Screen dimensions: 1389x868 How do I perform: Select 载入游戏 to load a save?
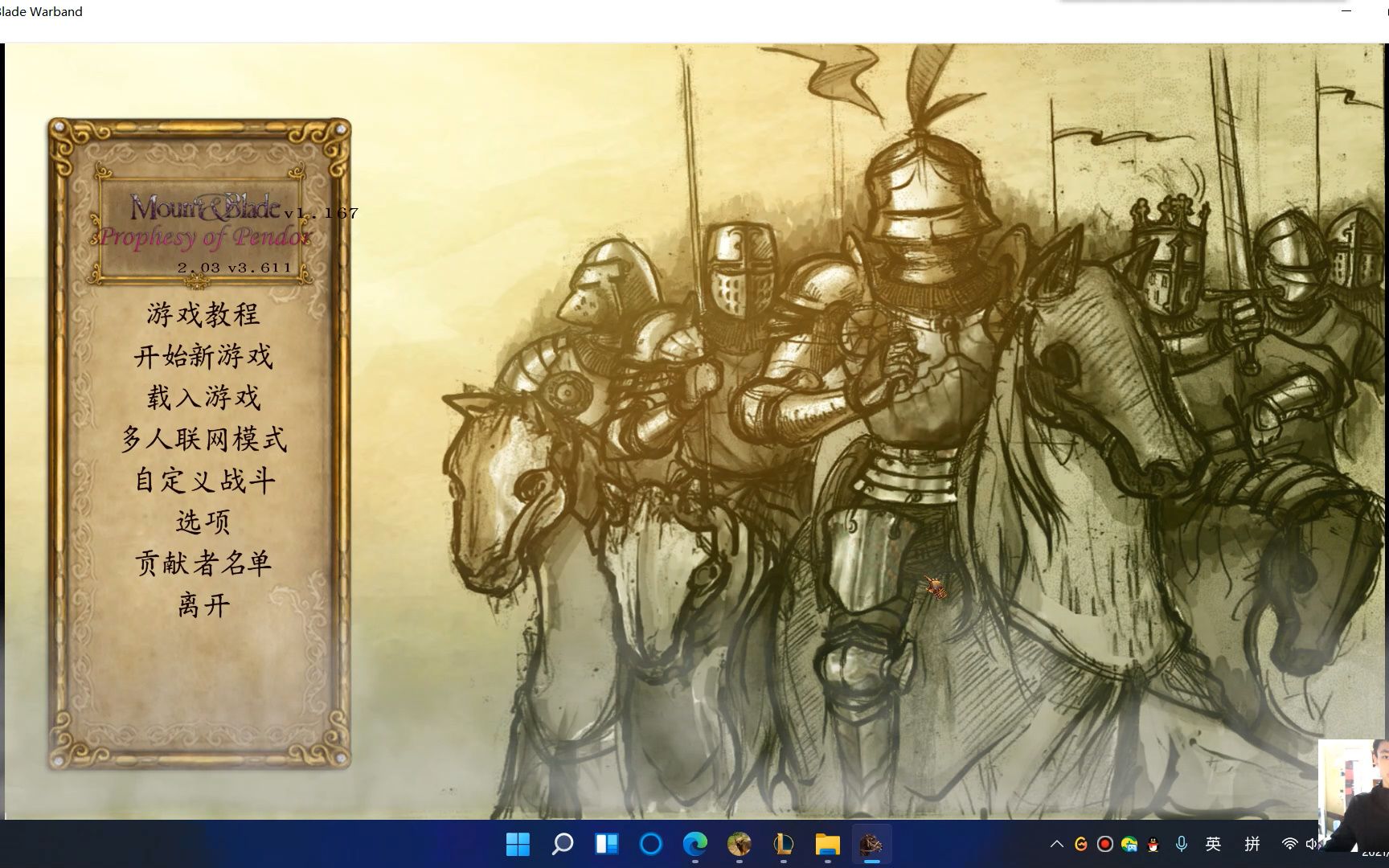(x=203, y=397)
